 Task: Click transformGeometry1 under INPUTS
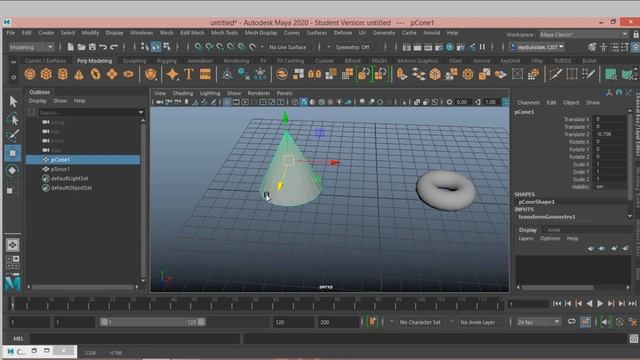[547, 217]
